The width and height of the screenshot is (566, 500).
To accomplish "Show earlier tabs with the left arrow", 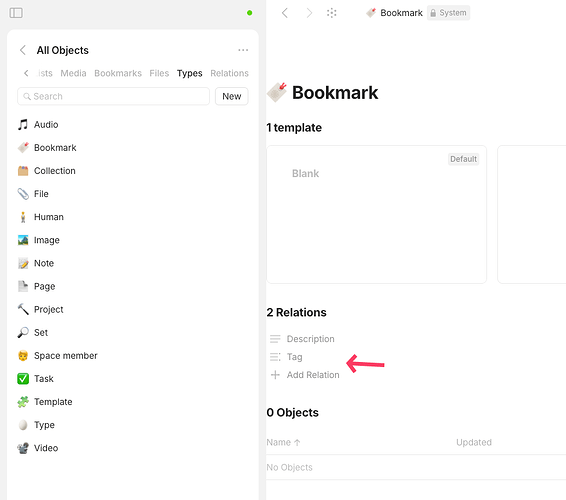I will click(26, 73).
